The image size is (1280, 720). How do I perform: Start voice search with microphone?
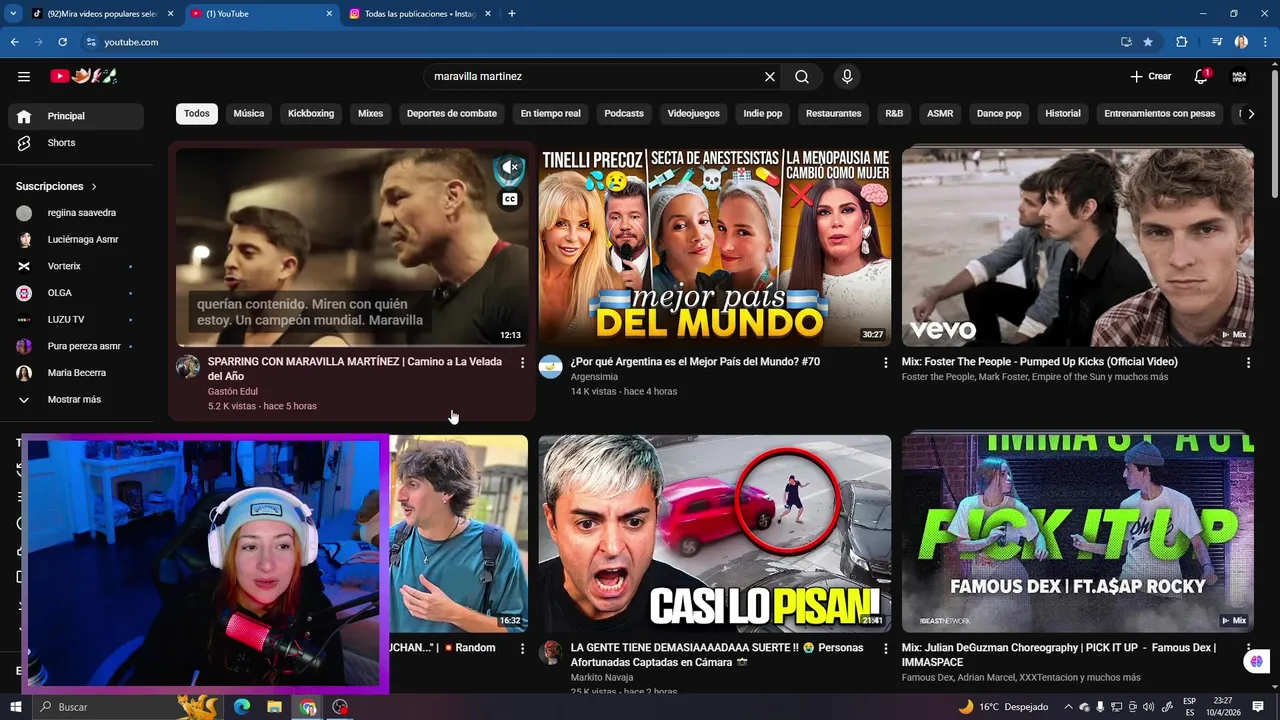[847, 76]
